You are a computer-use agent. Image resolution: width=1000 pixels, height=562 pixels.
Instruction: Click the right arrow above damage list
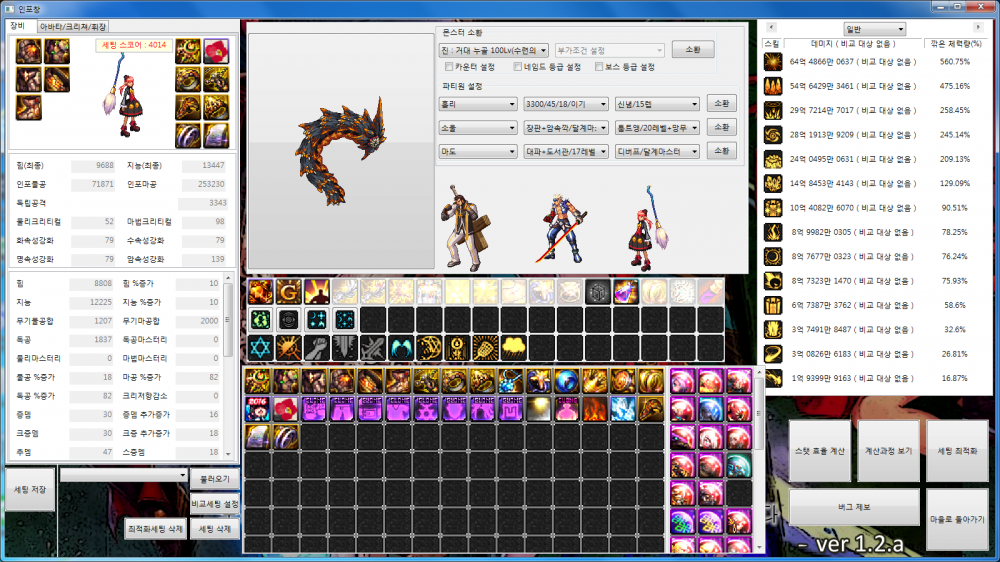978,27
